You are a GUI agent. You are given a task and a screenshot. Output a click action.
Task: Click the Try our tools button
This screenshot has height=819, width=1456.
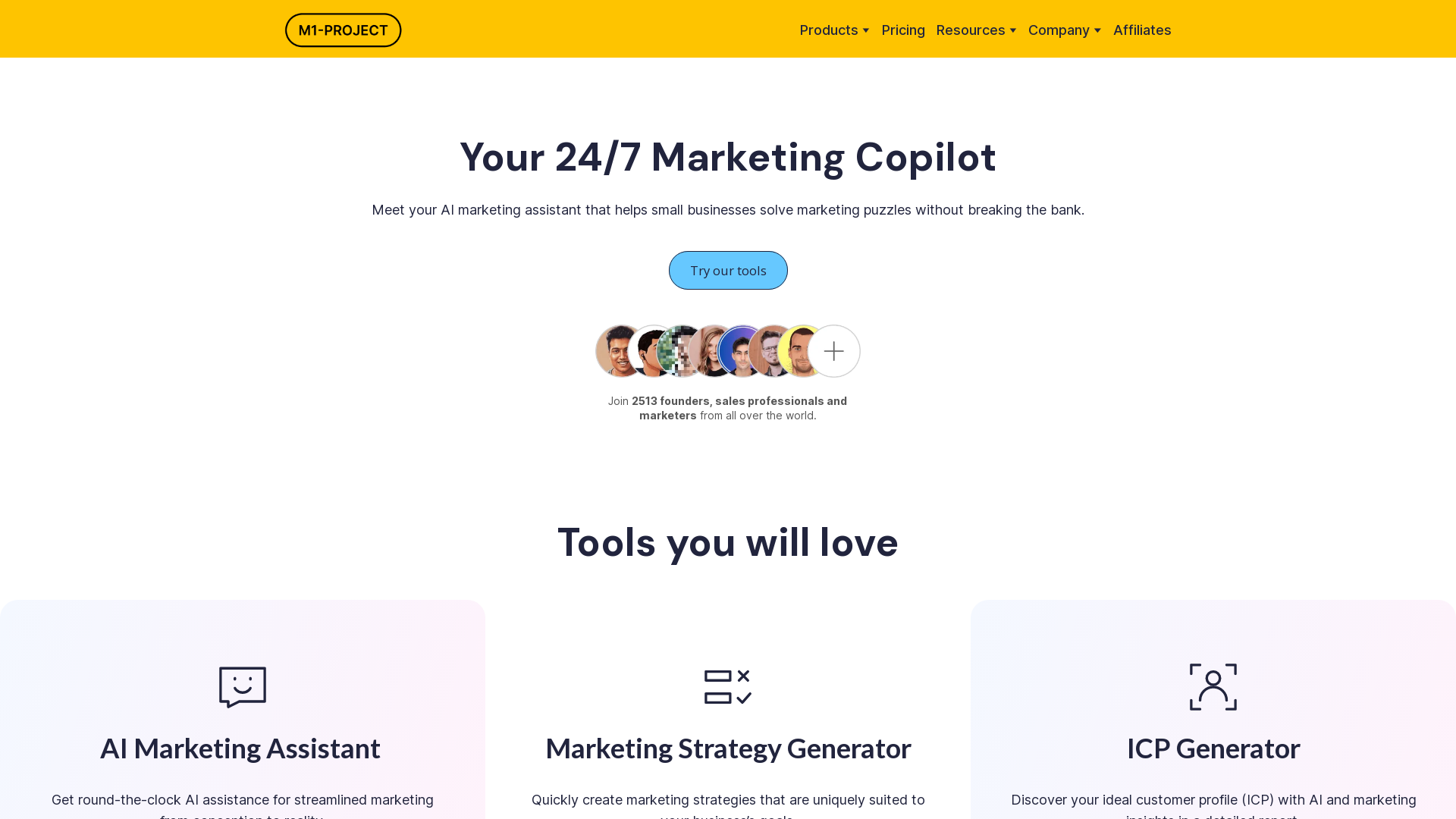(728, 270)
